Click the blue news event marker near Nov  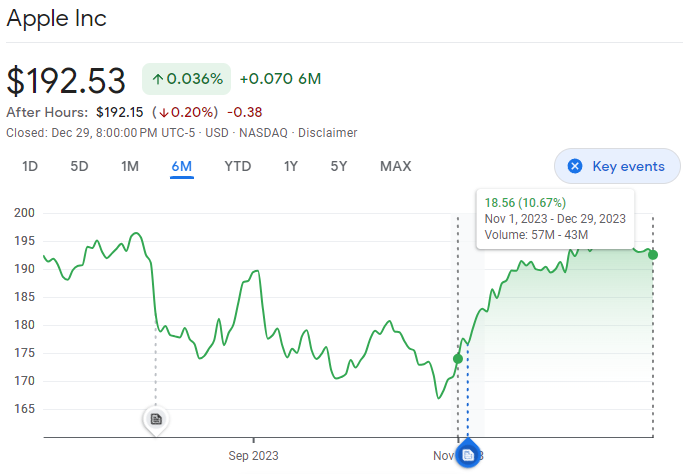pyautogui.click(x=468, y=455)
